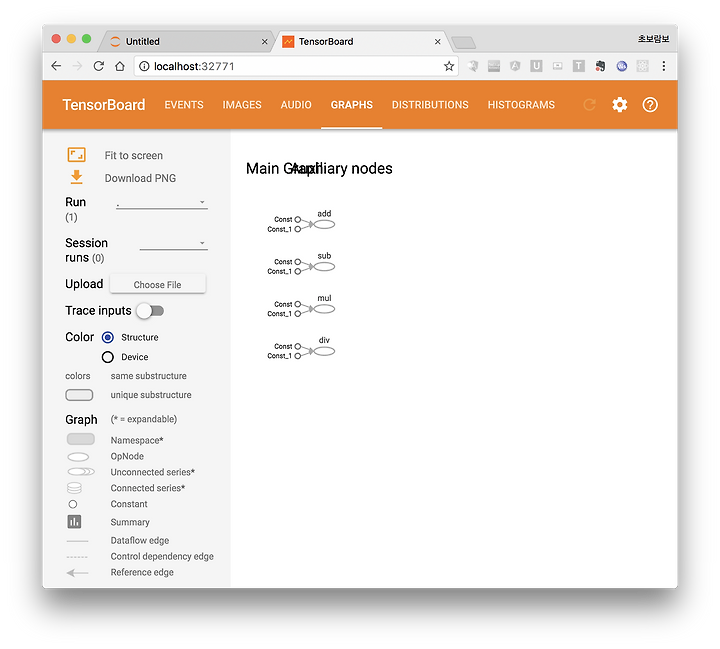The image size is (720, 649).
Task: Open the help question mark icon
Action: click(x=650, y=105)
